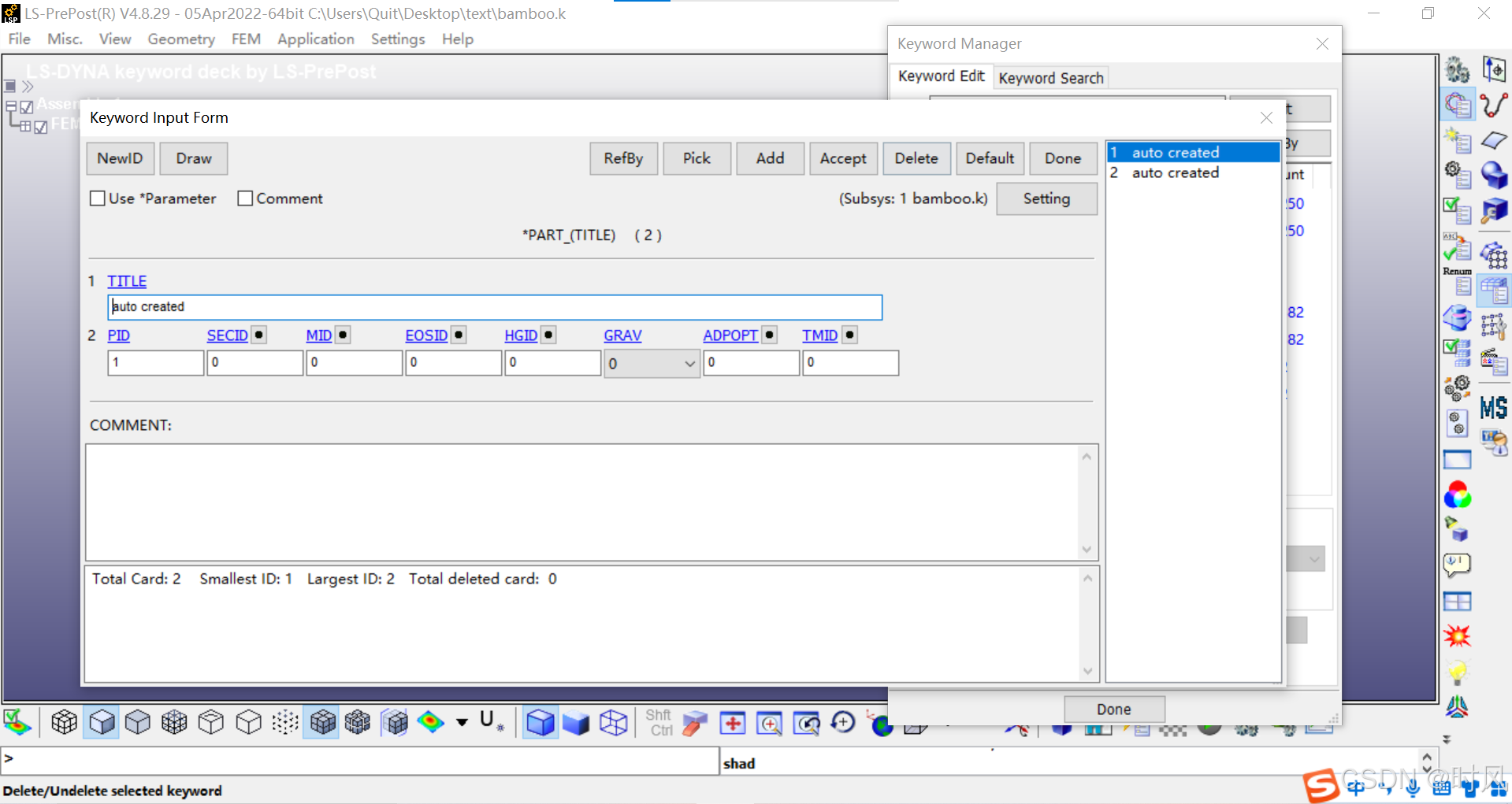
Task: Open the File menu
Action: click(x=20, y=39)
